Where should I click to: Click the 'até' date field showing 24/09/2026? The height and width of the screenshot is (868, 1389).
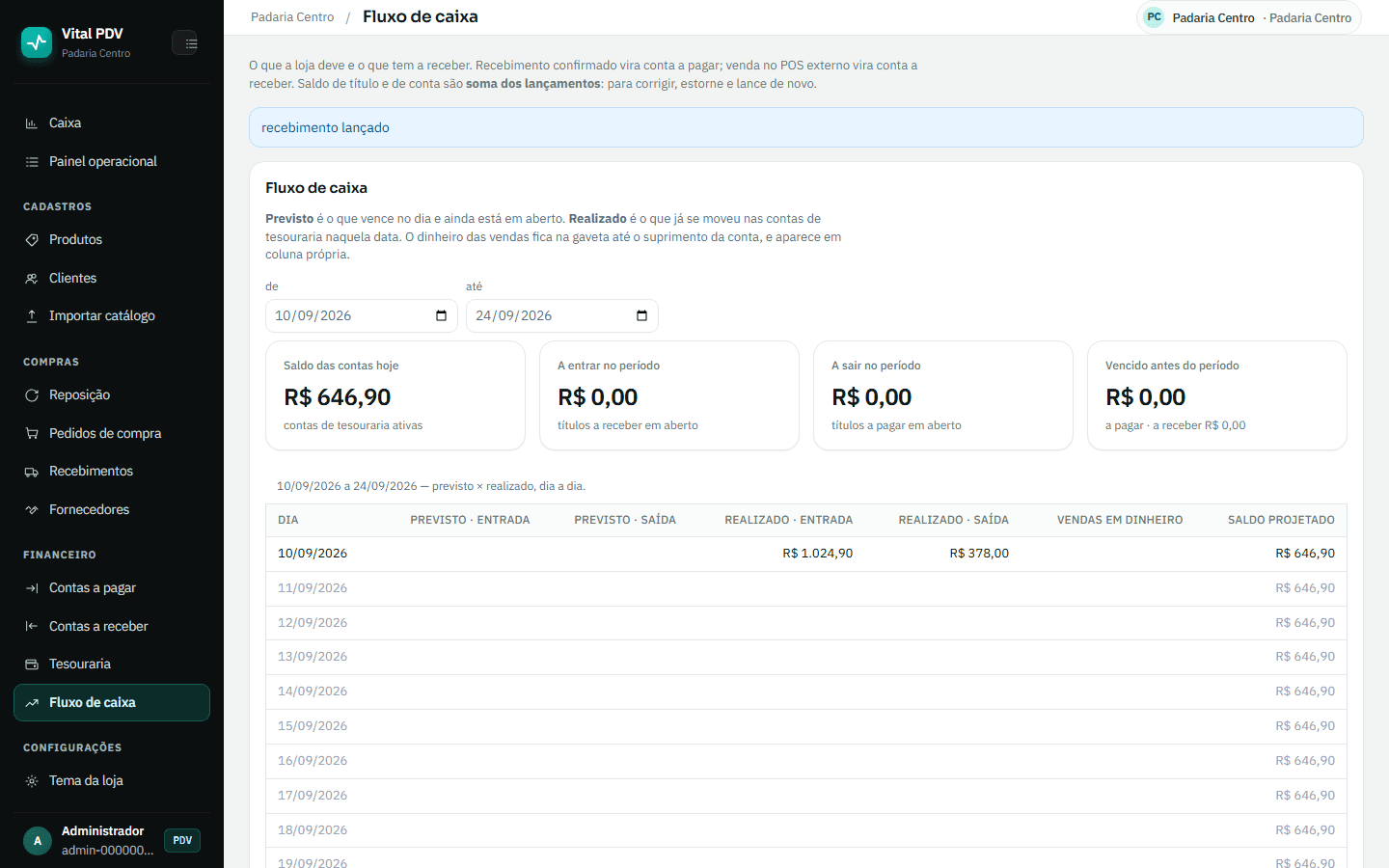[x=562, y=316]
